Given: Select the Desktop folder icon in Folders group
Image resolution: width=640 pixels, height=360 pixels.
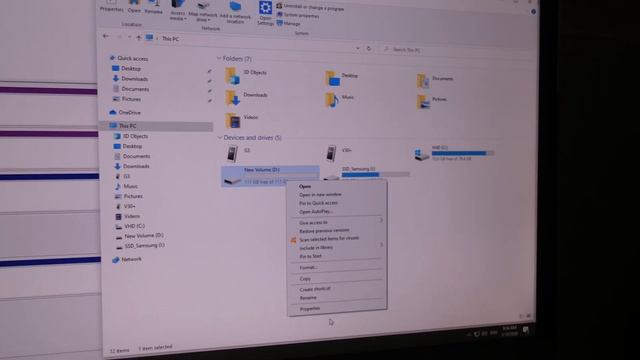Looking at the screenshot, I should pos(333,78).
